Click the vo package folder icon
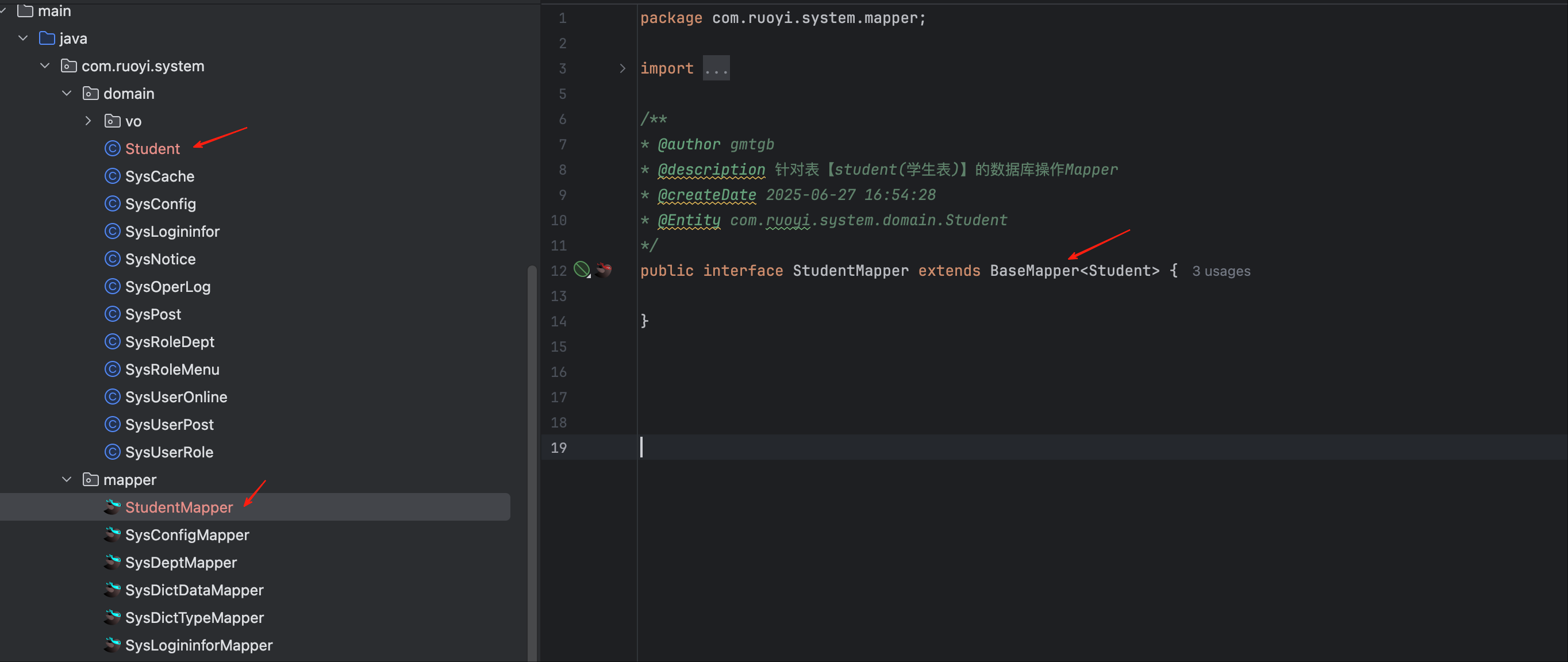1568x662 pixels. tap(112, 121)
